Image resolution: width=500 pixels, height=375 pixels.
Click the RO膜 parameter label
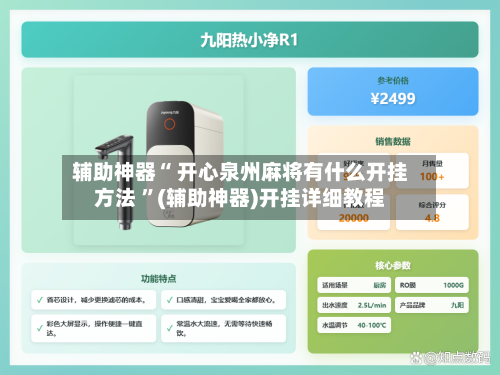pos(408,285)
